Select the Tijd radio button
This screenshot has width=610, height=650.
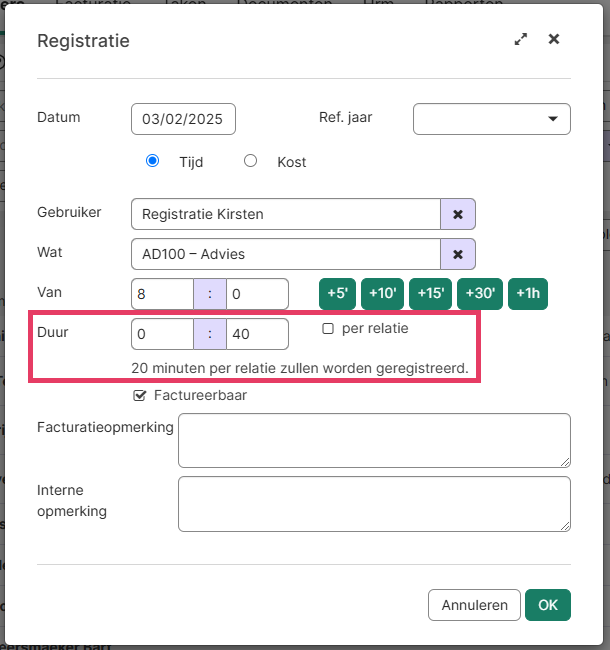pos(153,161)
